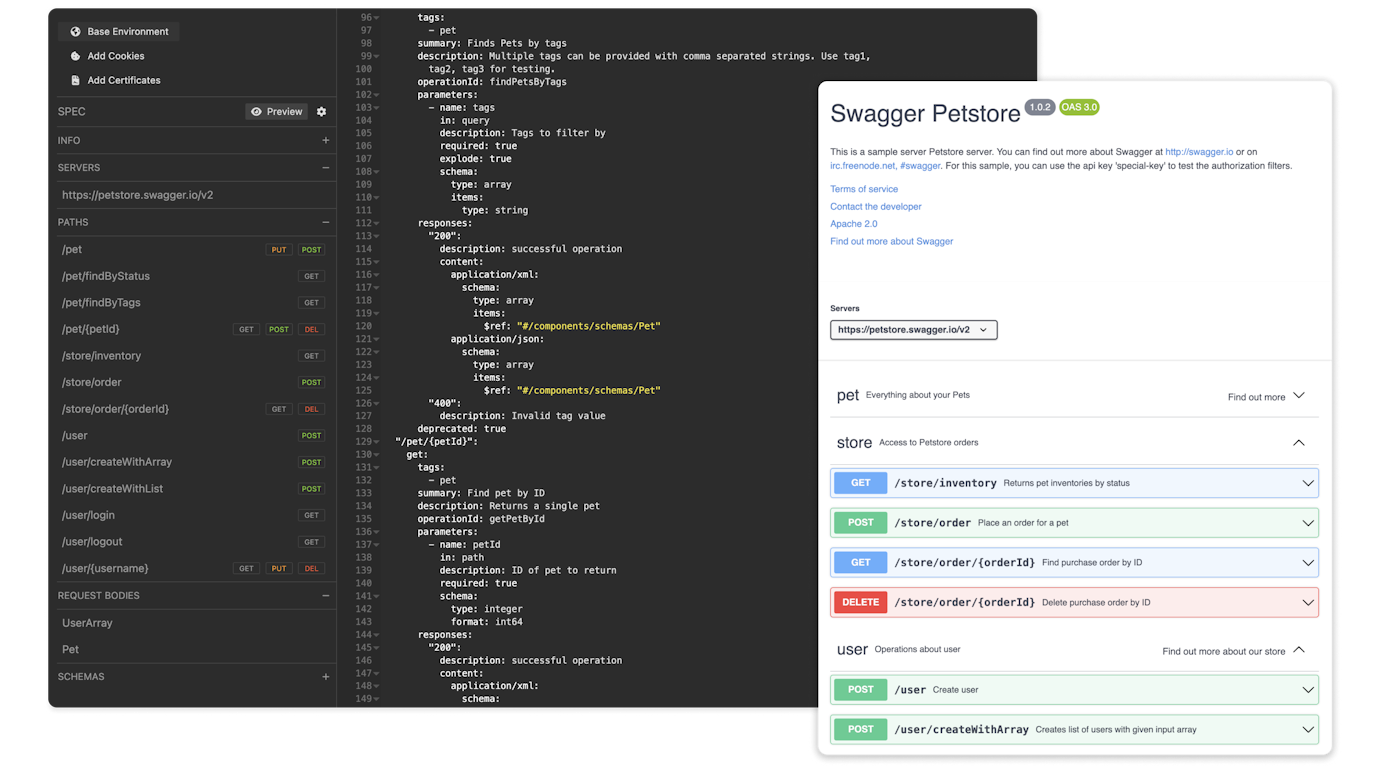Open the Terms of service link

(864, 188)
